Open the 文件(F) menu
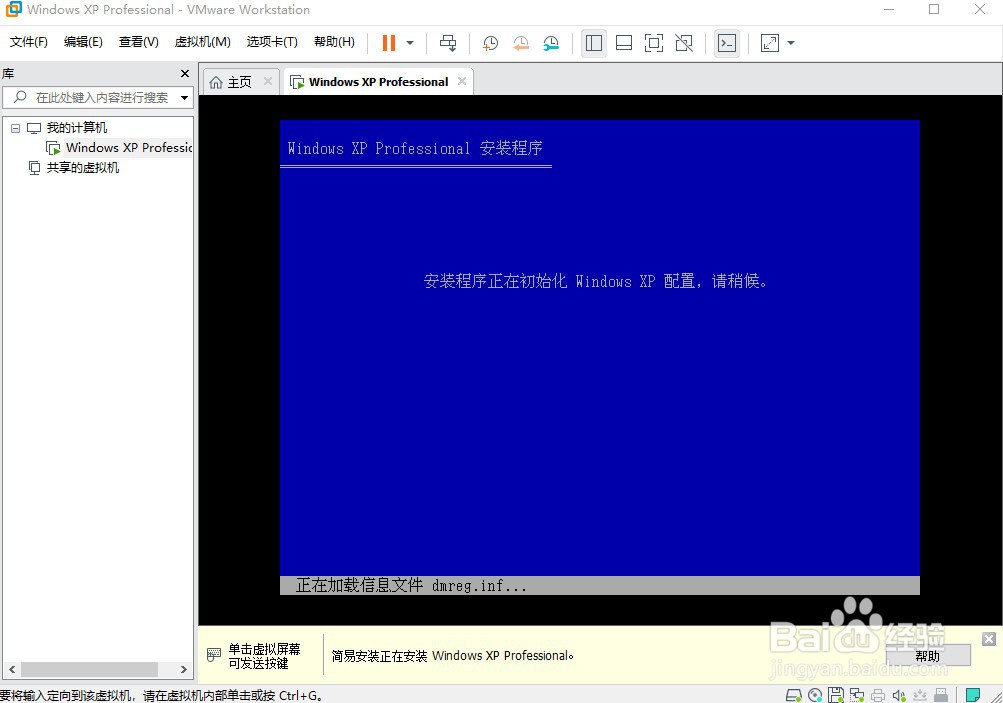This screenshot has height=703, width=1003. tap(29, 42)
